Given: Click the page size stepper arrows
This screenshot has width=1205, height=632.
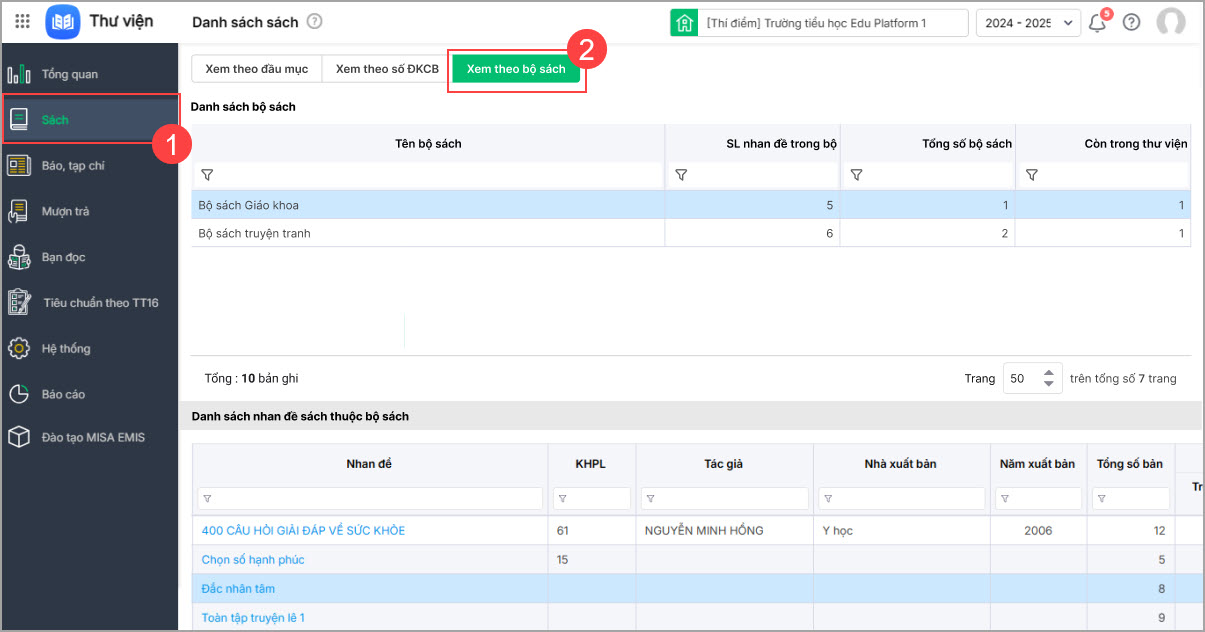Looking at the screenshot, I should pos(1048,378).
